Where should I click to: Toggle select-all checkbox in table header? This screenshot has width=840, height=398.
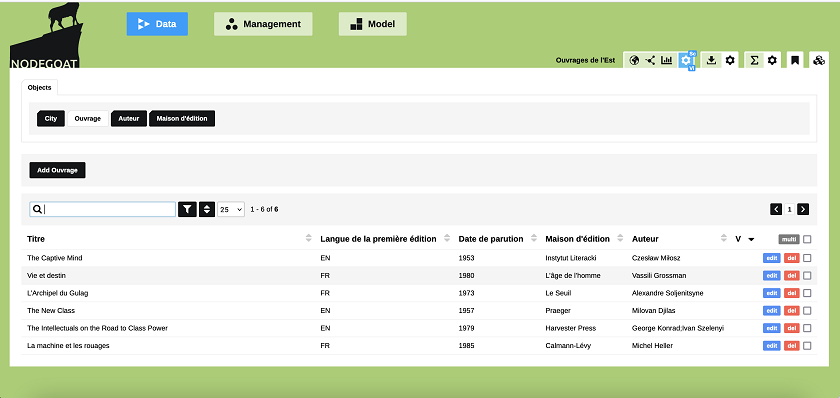[807, 239]
